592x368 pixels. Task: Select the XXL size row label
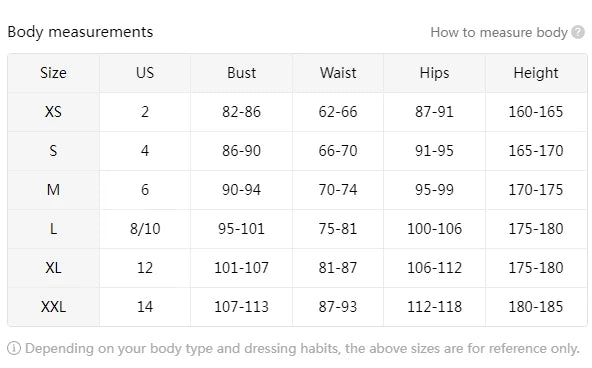pos(53,307)
